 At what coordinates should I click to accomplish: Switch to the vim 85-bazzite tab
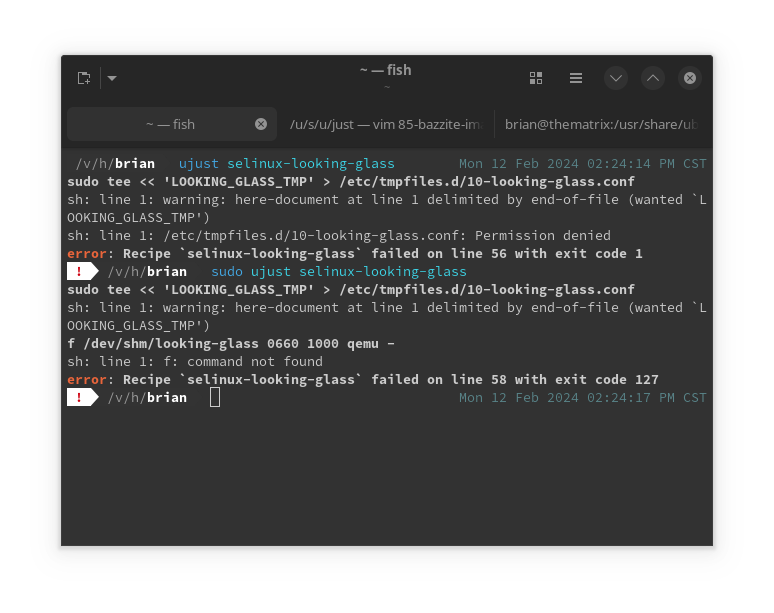[386, 124]
